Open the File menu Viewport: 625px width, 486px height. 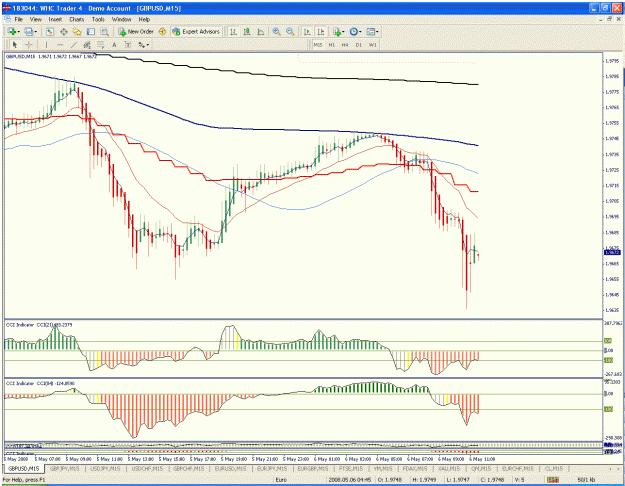(19, 19)
